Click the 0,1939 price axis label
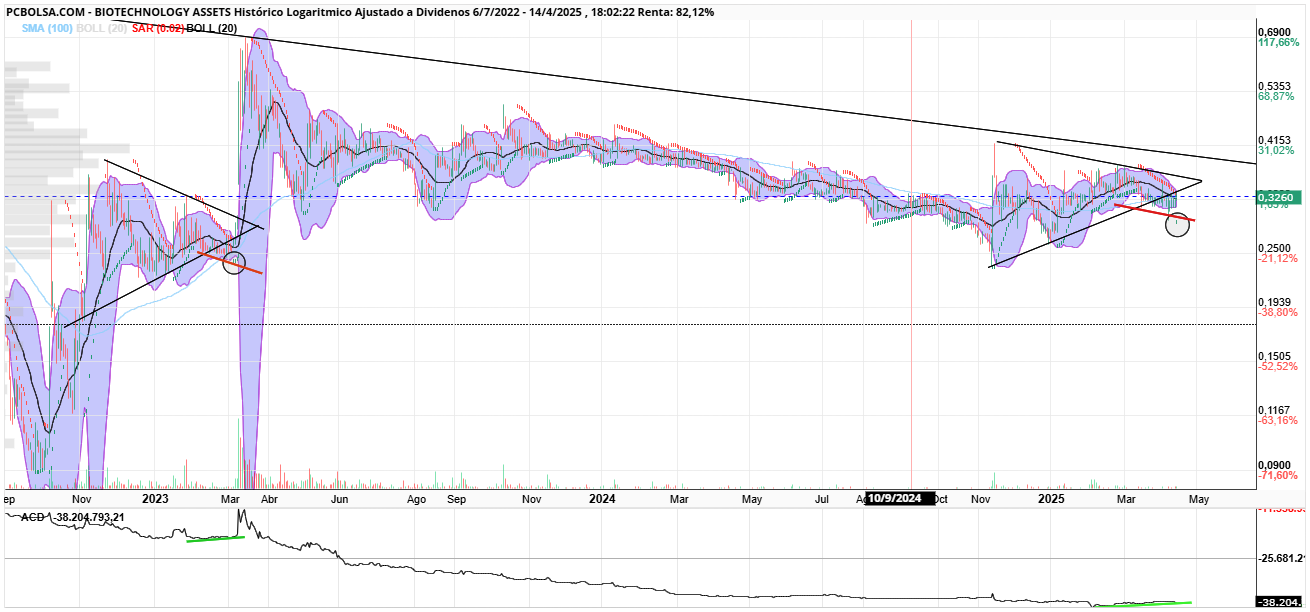 pyautogui.click(x=1274, y=302)
